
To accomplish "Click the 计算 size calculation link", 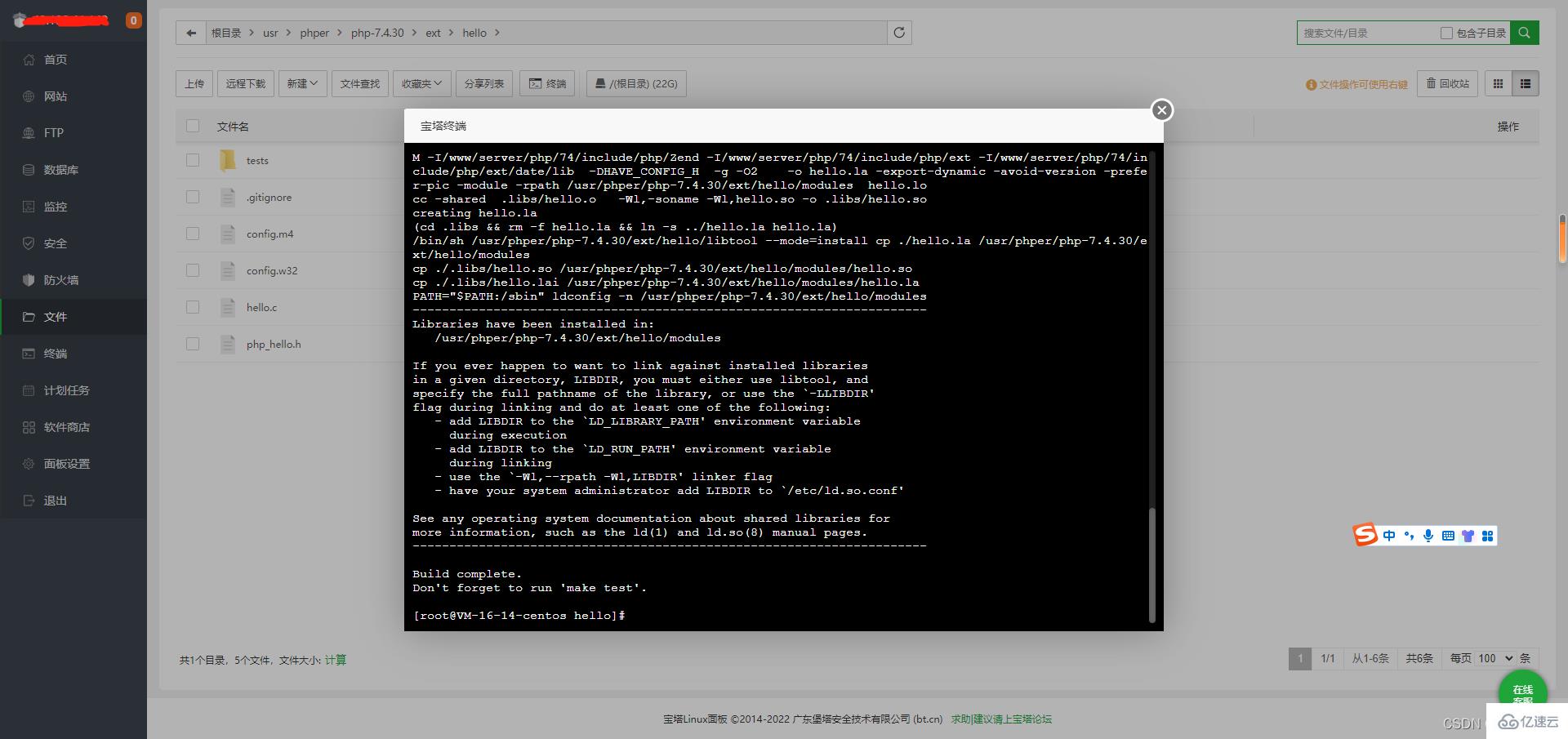I will tap(336, 660).
